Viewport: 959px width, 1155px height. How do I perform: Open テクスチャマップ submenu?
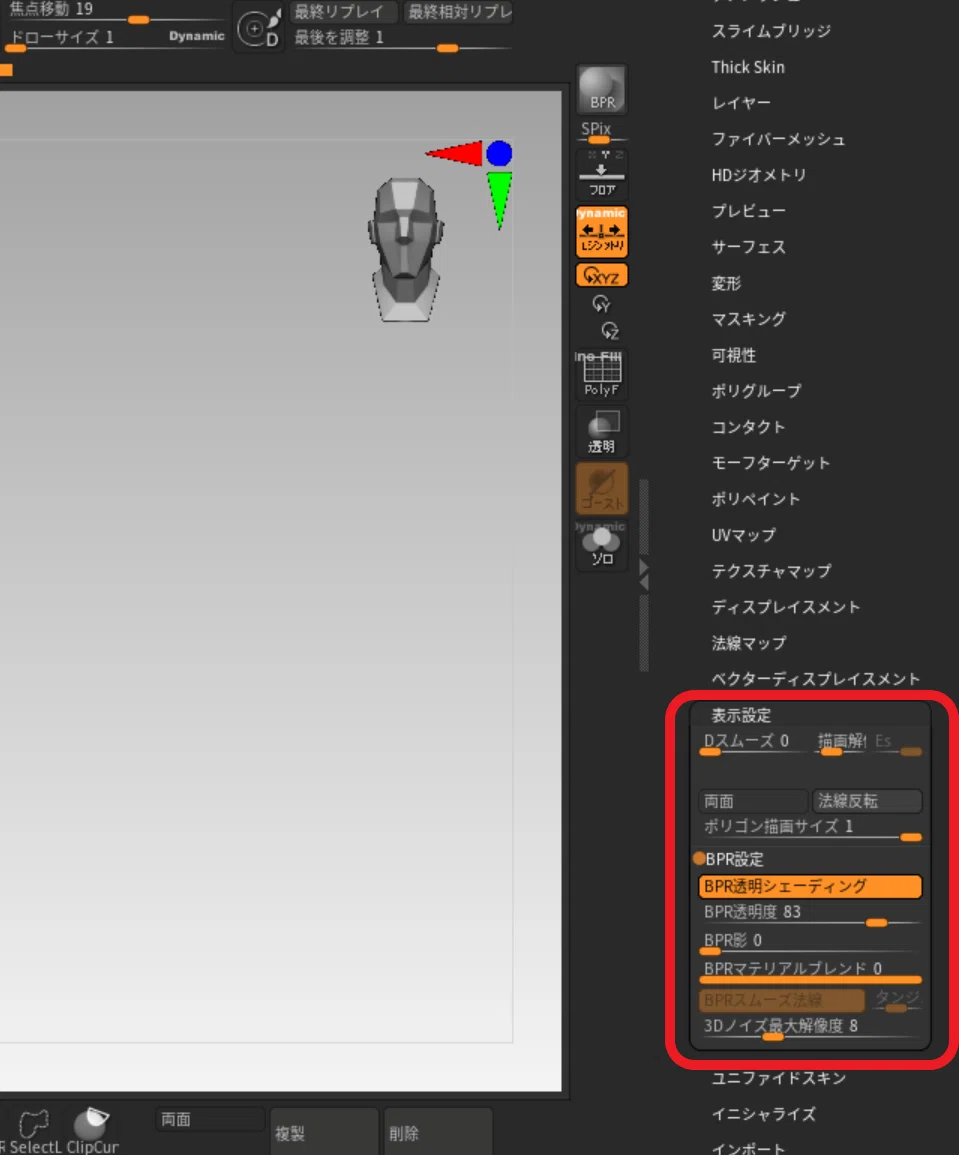click(x=770, y=572)
